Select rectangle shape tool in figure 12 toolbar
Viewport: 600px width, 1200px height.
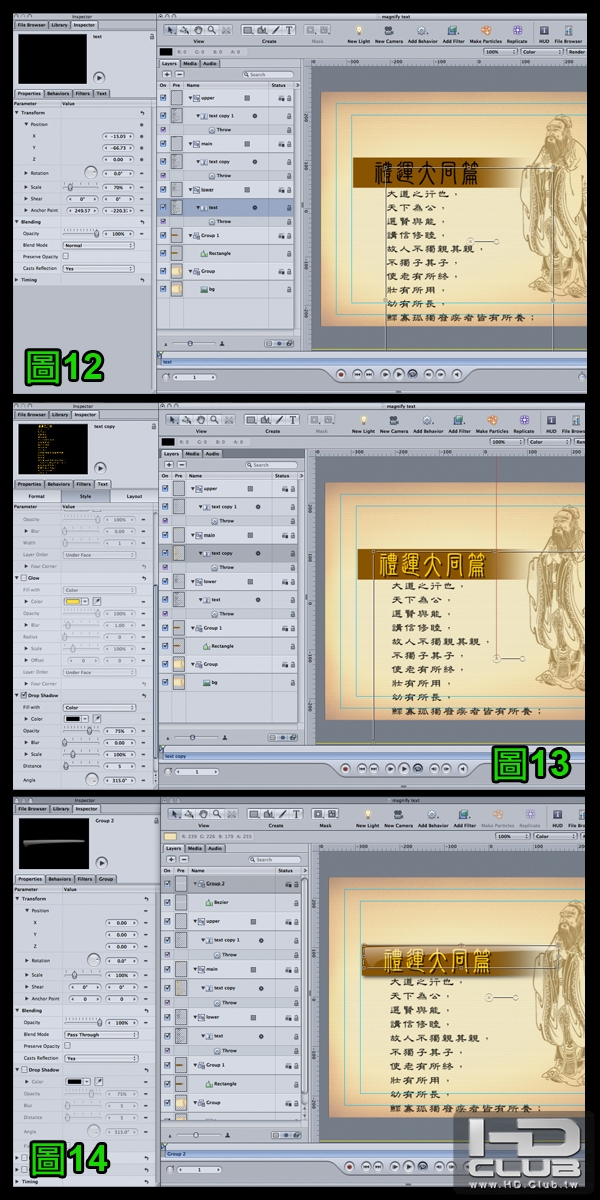[249, 30]
